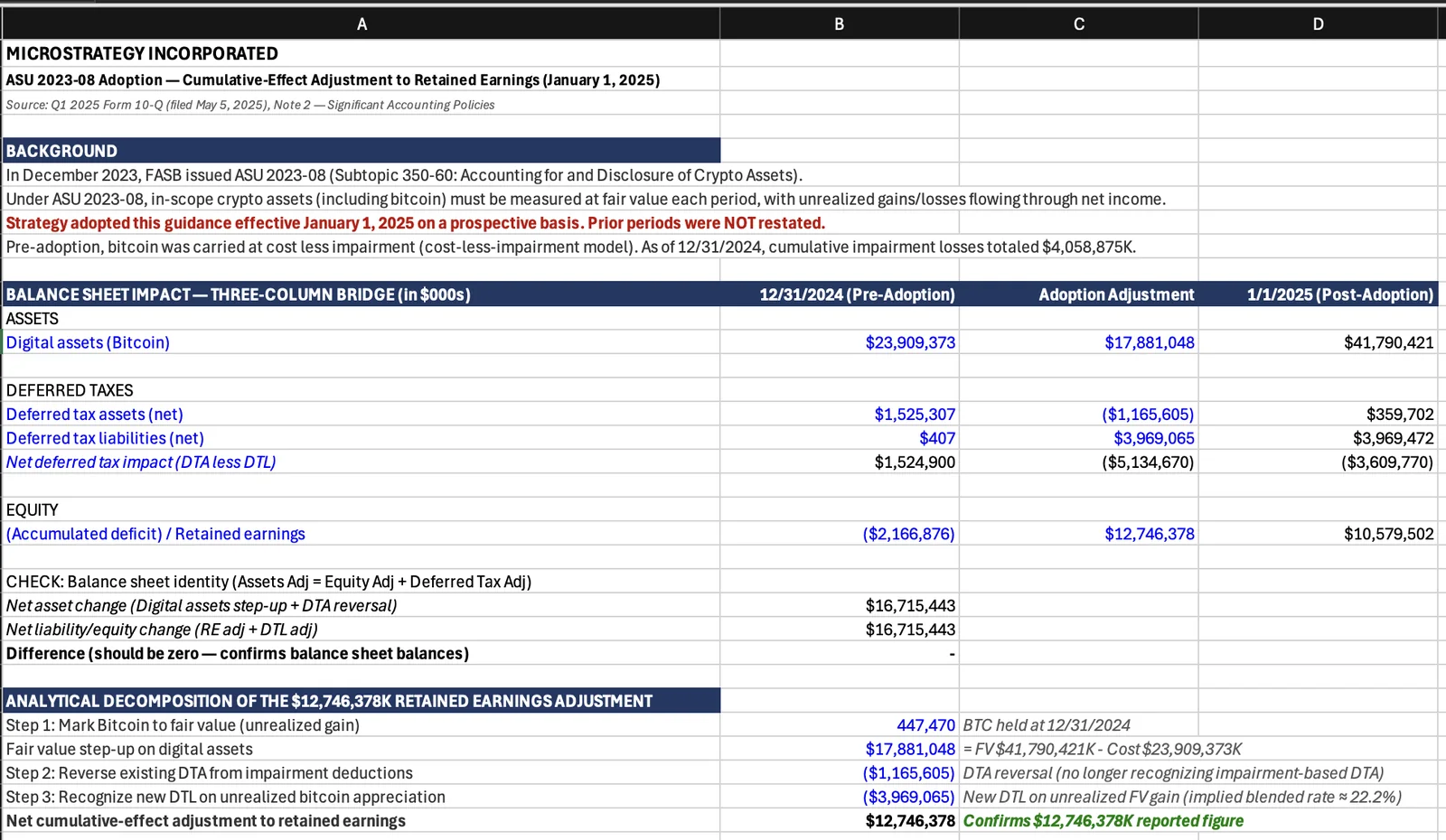Click the green 'Confirms $12,746,378K reported figure' note

[1103, 821]
